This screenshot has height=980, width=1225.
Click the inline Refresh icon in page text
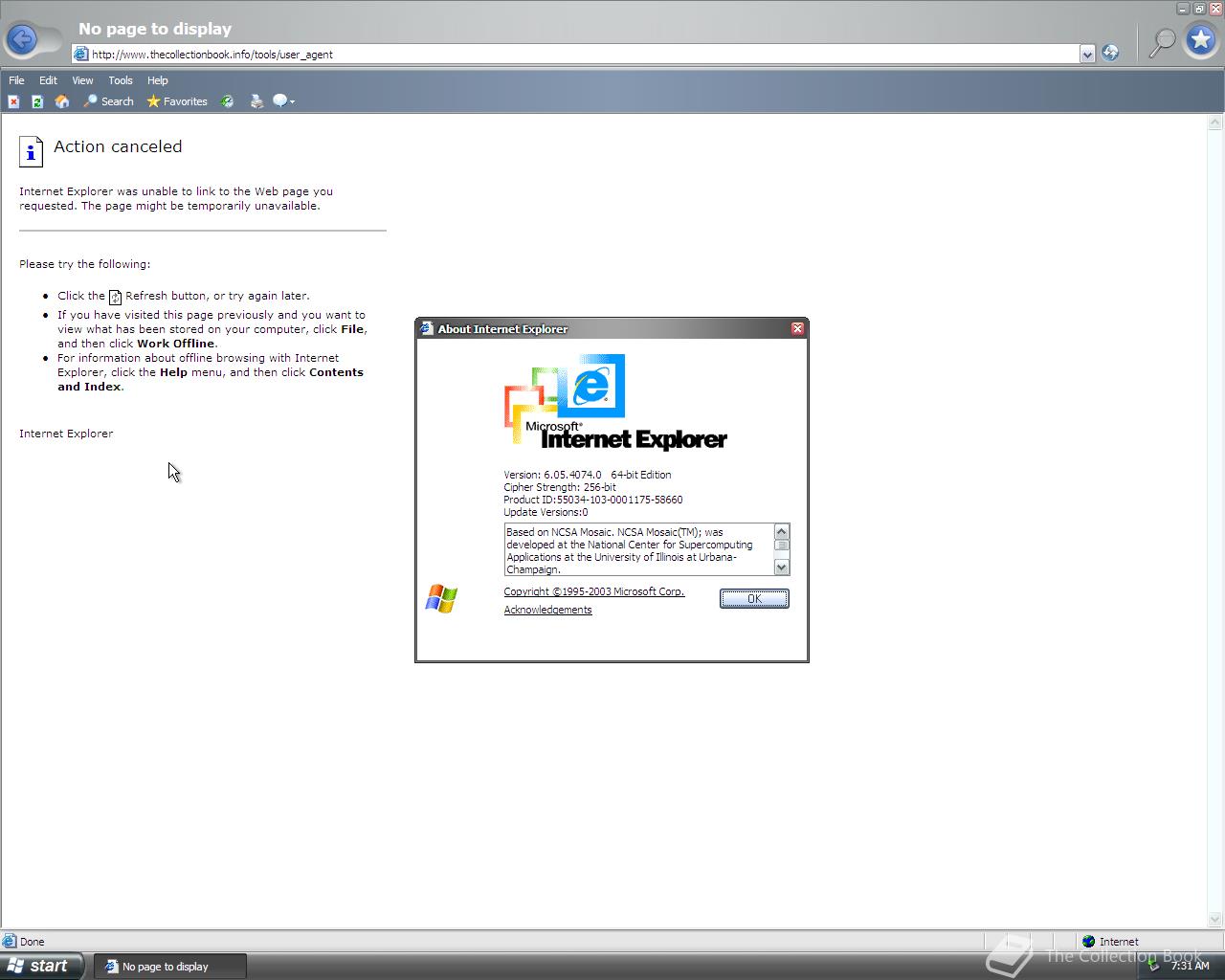115,297
